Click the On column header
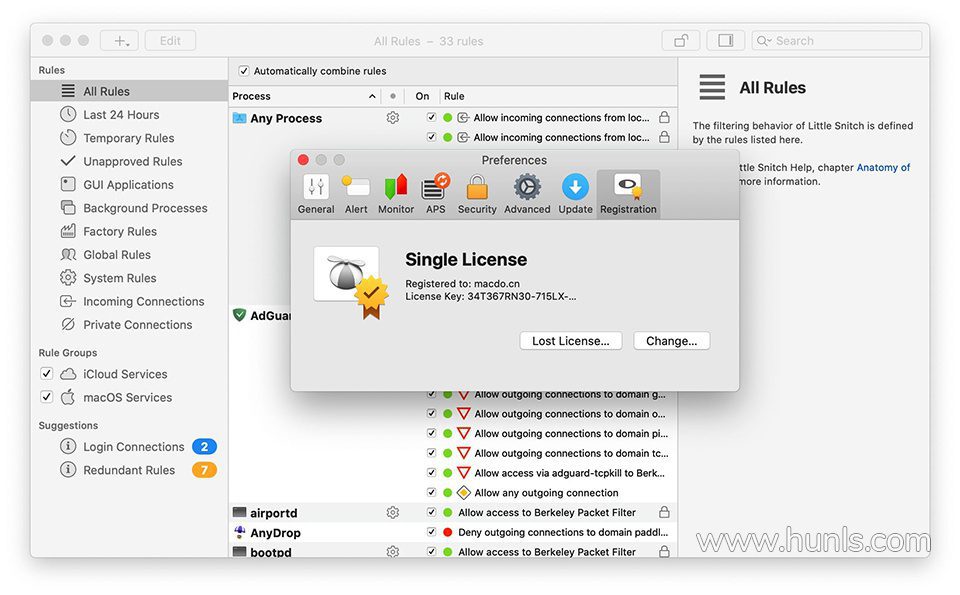This screenshot has height=595, width=960. [422, 96]
